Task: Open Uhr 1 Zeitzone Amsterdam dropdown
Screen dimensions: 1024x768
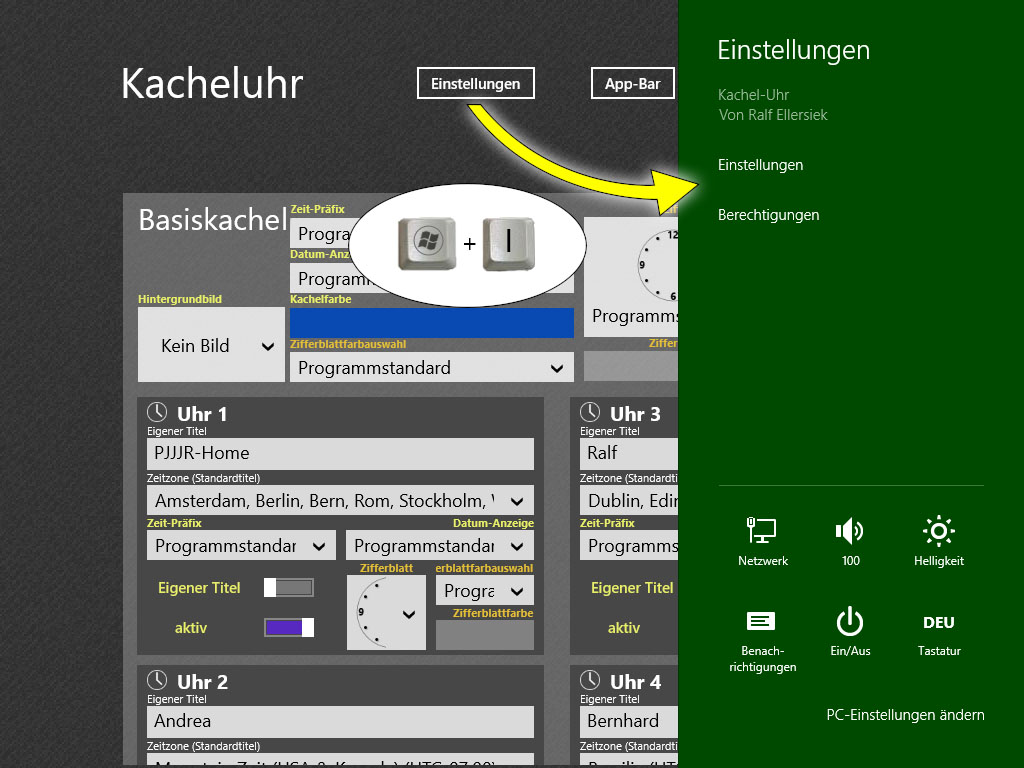Action: coord(340,501)
